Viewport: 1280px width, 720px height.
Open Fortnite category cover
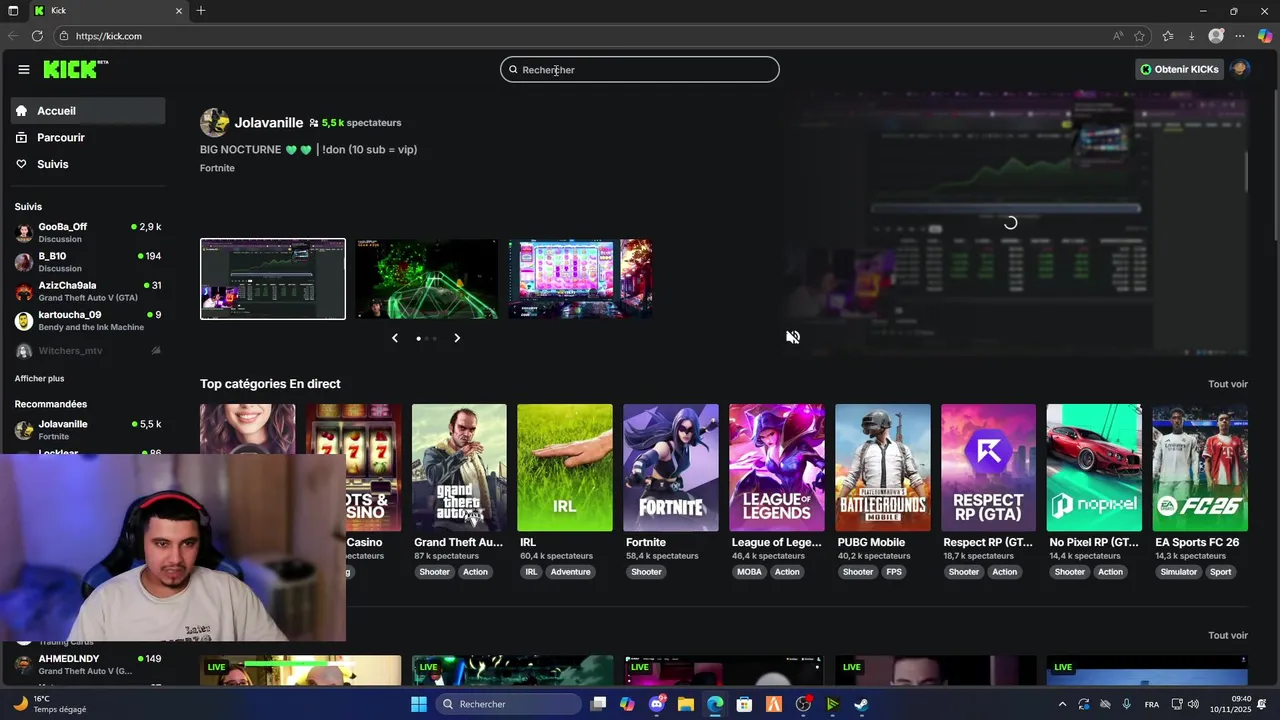tap(671, 467)
